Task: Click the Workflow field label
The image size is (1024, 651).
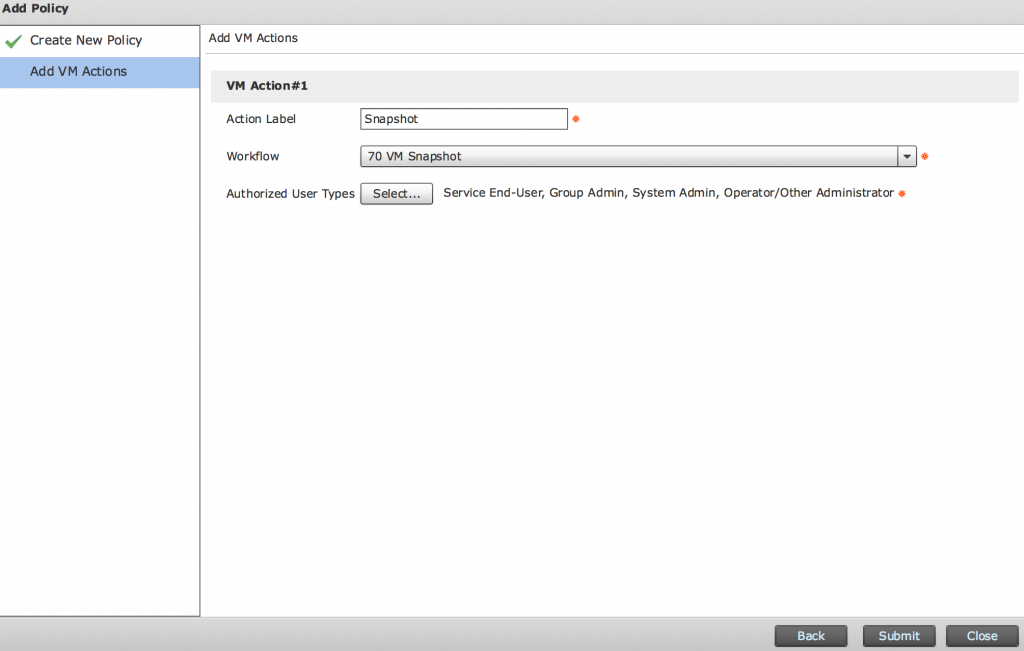Action: point(251,156)
